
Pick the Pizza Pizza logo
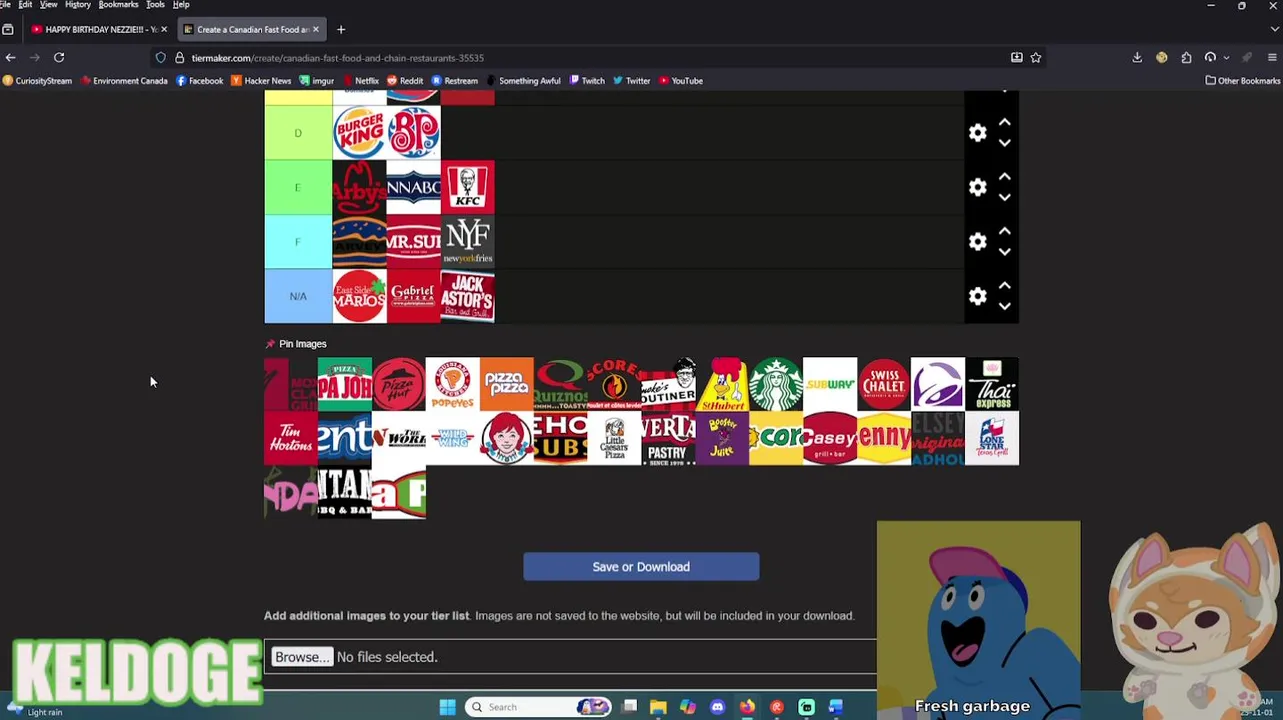[x=507, y=384]
